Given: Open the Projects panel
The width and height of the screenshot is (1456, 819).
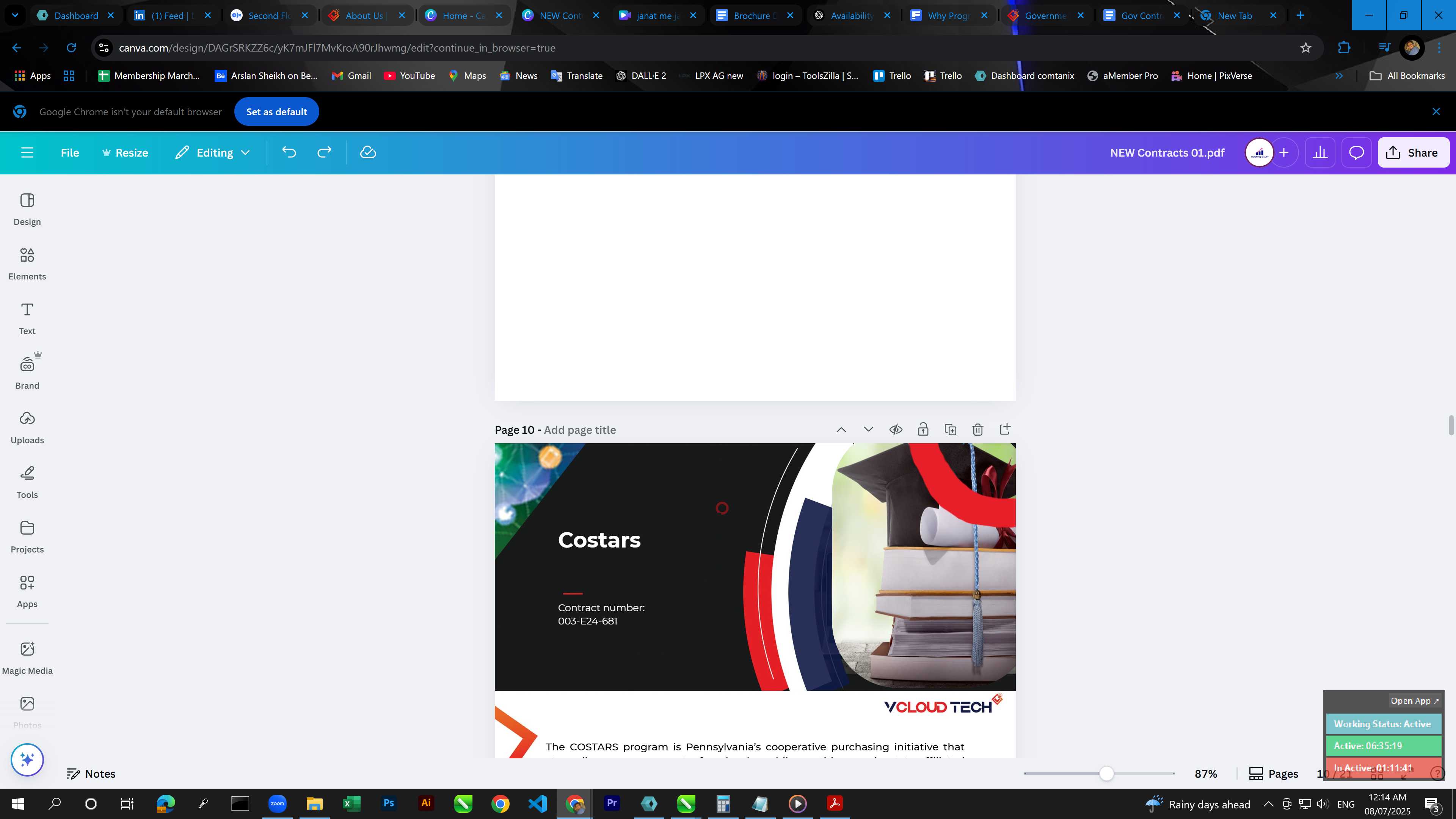Looking at the screenshot, I should (x=27, y=537).
